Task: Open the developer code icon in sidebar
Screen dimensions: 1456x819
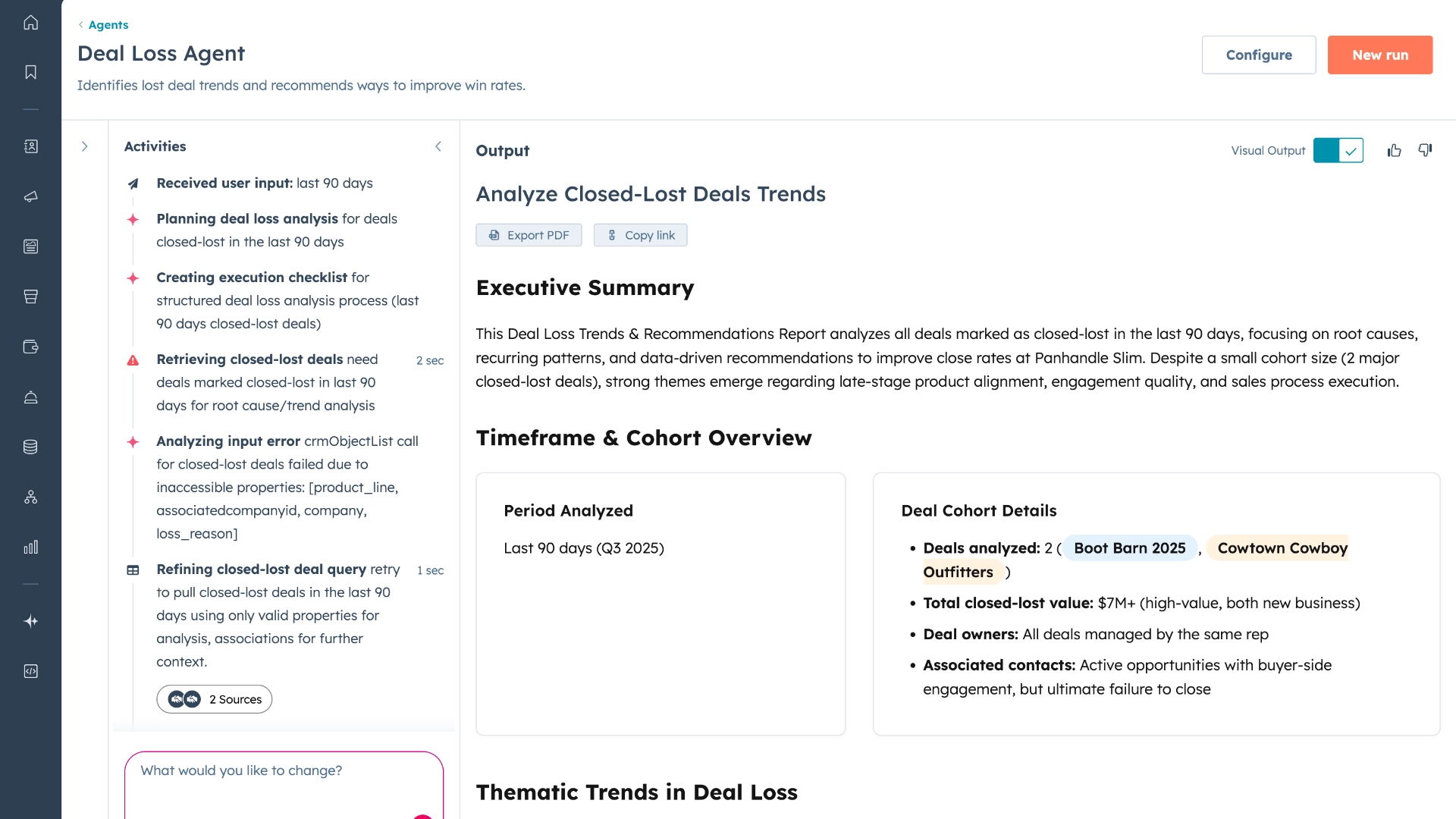Action: point(30,670)
